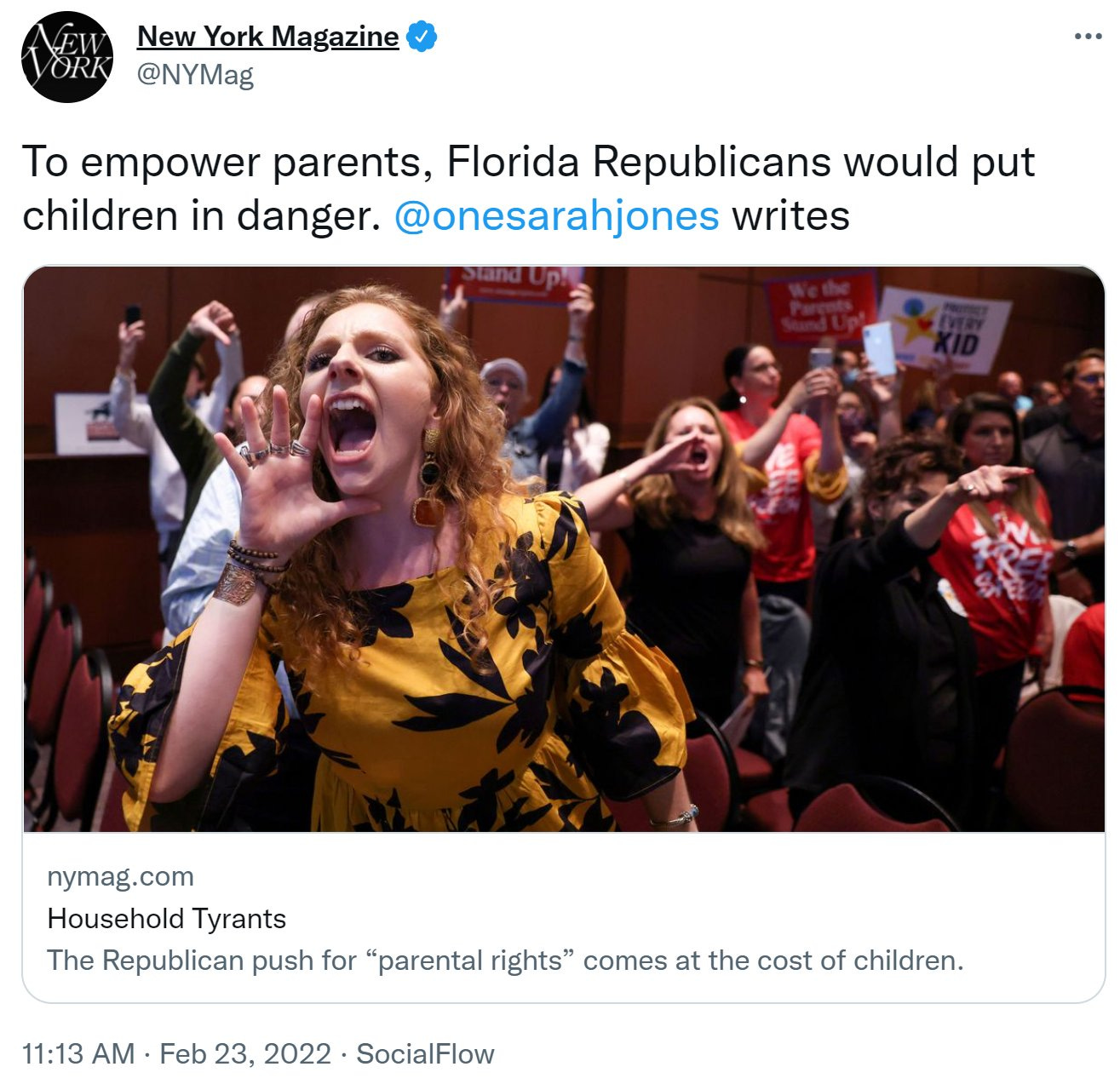Click the We the Parents Stand Up sign
1120x1084 pixels.
point(819,307)
